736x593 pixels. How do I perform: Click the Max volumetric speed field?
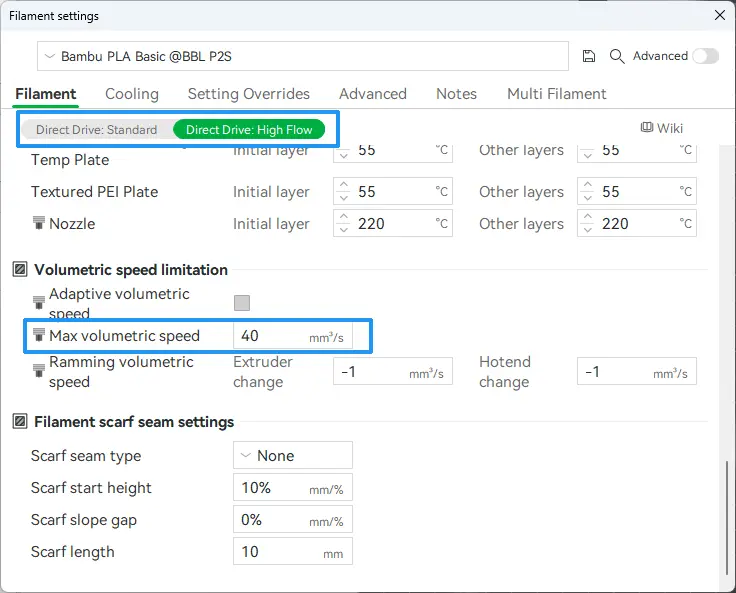point(293,336)
